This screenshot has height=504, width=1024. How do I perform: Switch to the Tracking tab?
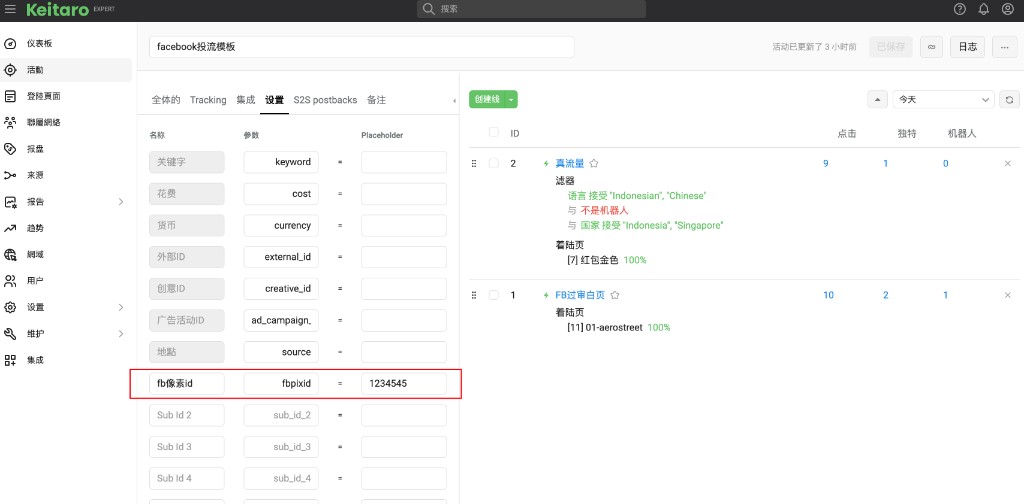(208, 100)
